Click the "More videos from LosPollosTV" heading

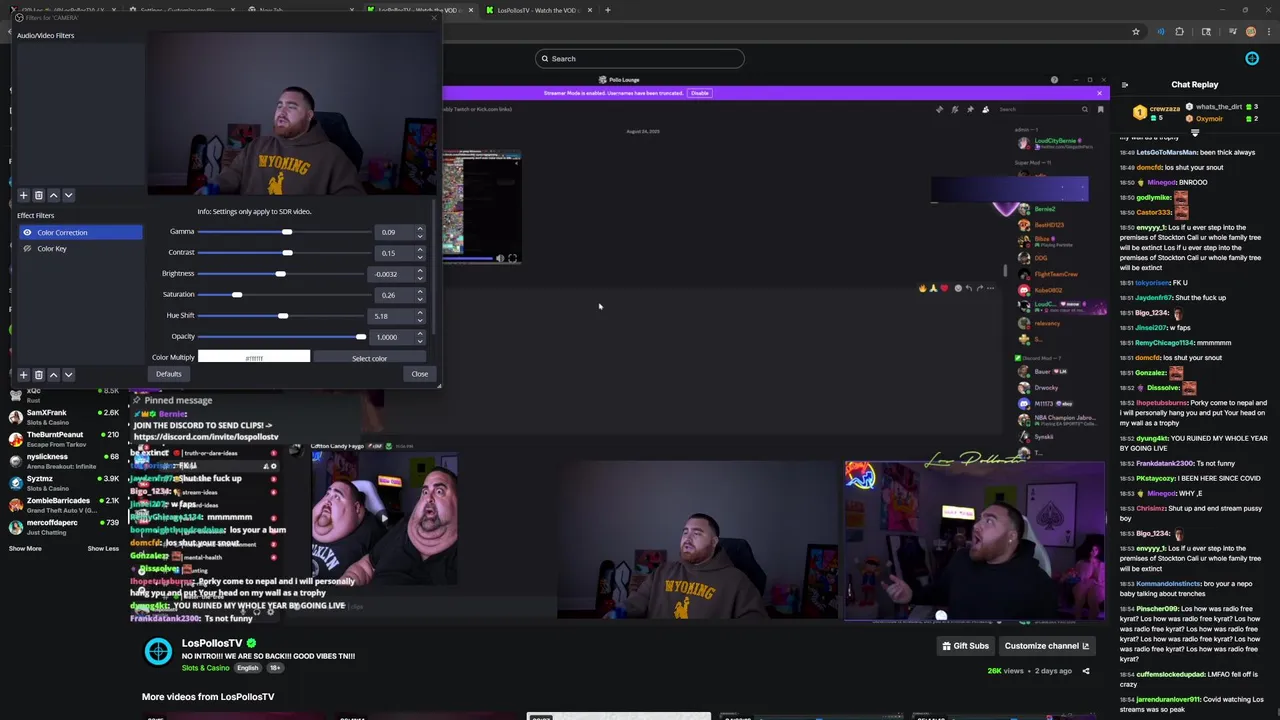(x=208, y=697)
